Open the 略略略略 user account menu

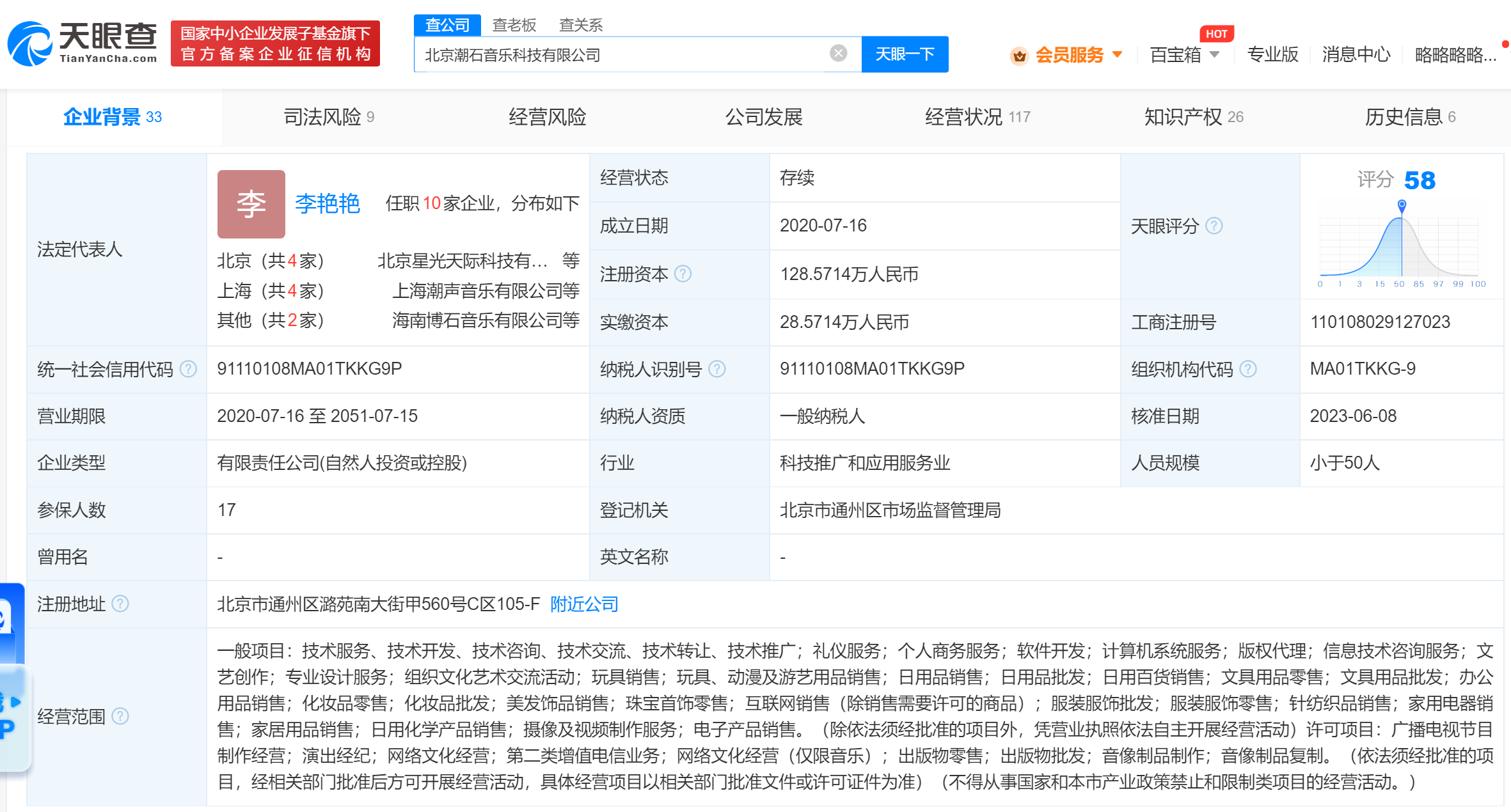click(x=1455, y=55)
